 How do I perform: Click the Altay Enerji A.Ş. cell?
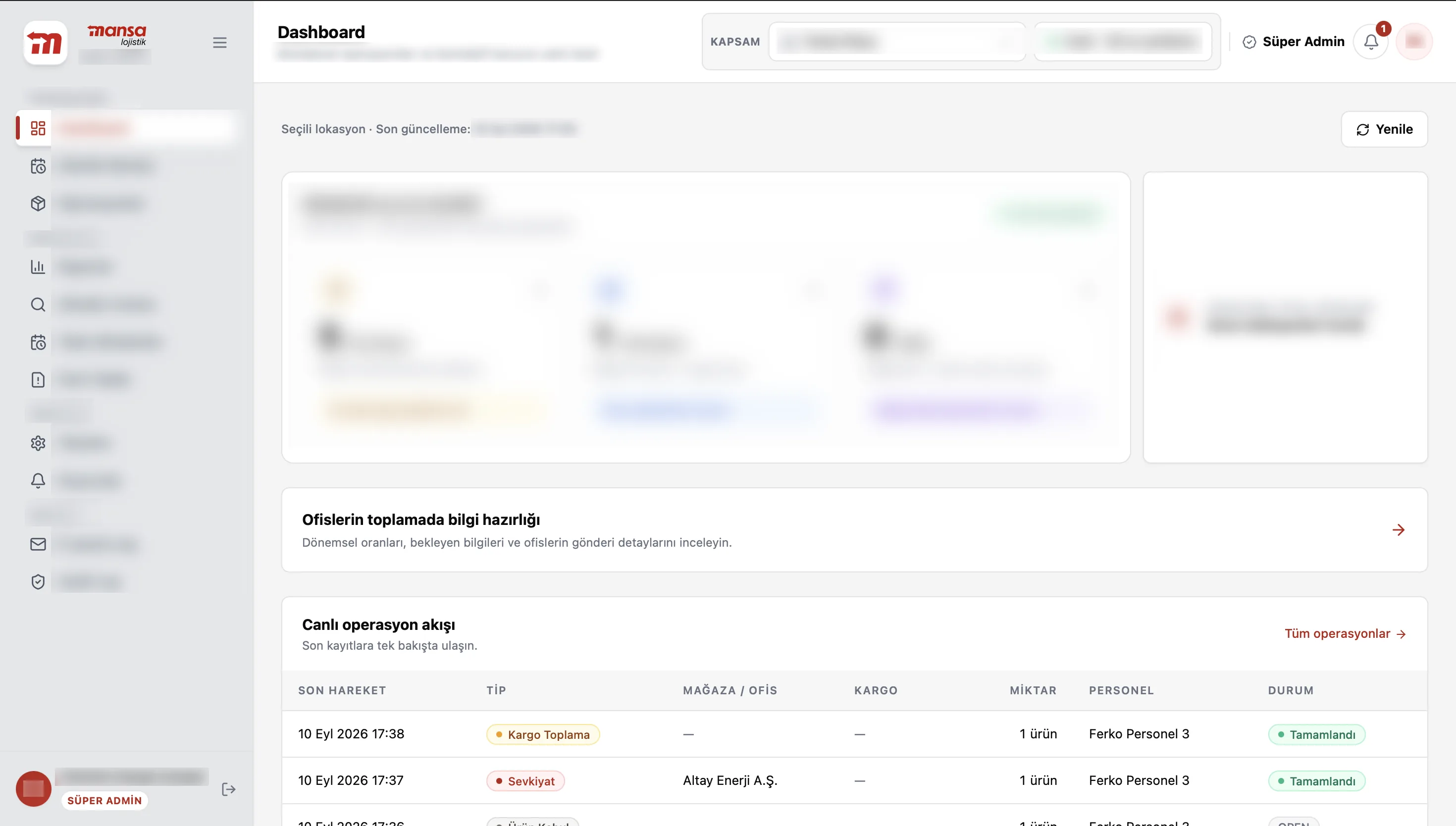(730, 780)
